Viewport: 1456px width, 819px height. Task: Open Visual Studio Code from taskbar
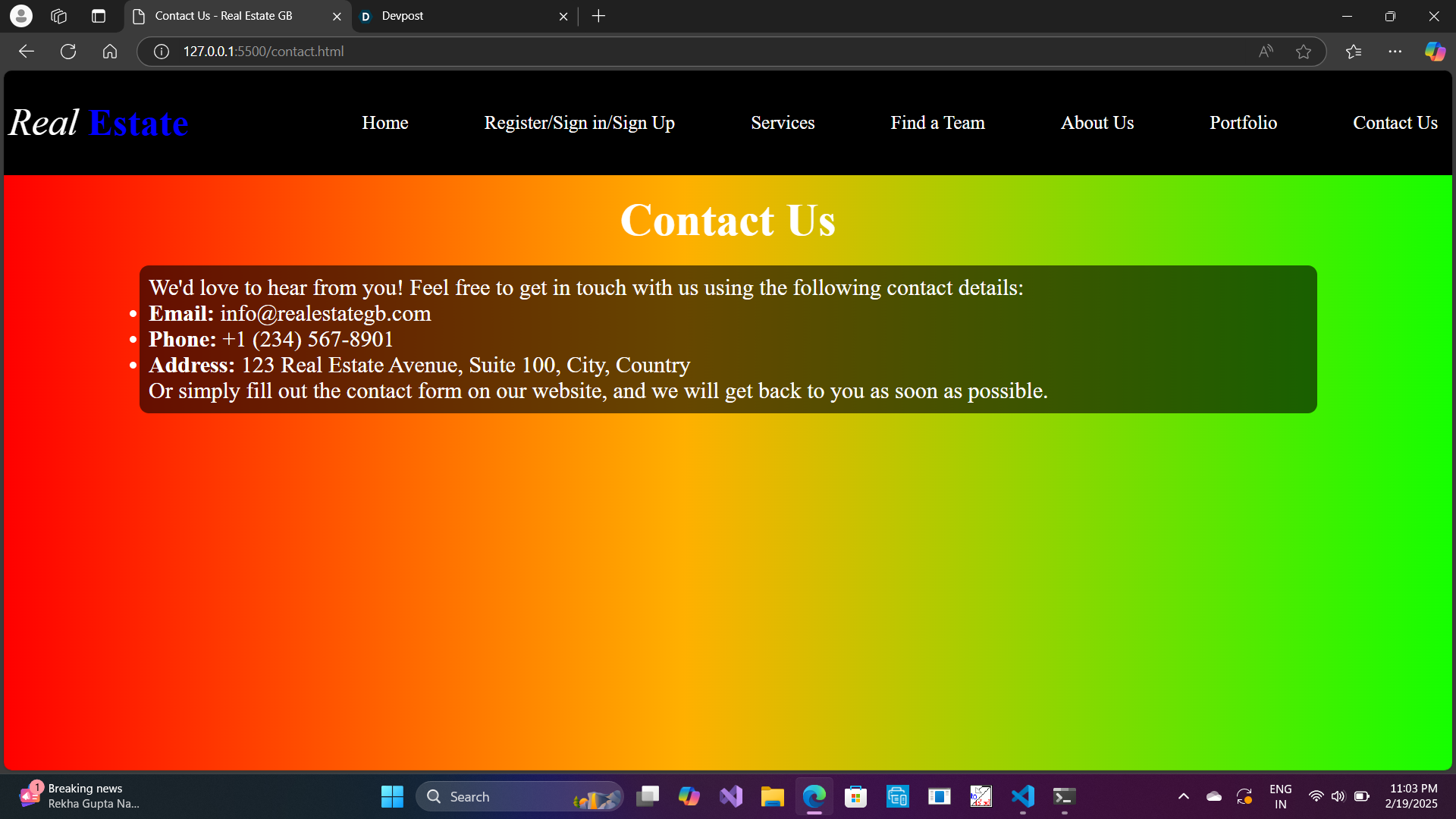coord(1022,796)
